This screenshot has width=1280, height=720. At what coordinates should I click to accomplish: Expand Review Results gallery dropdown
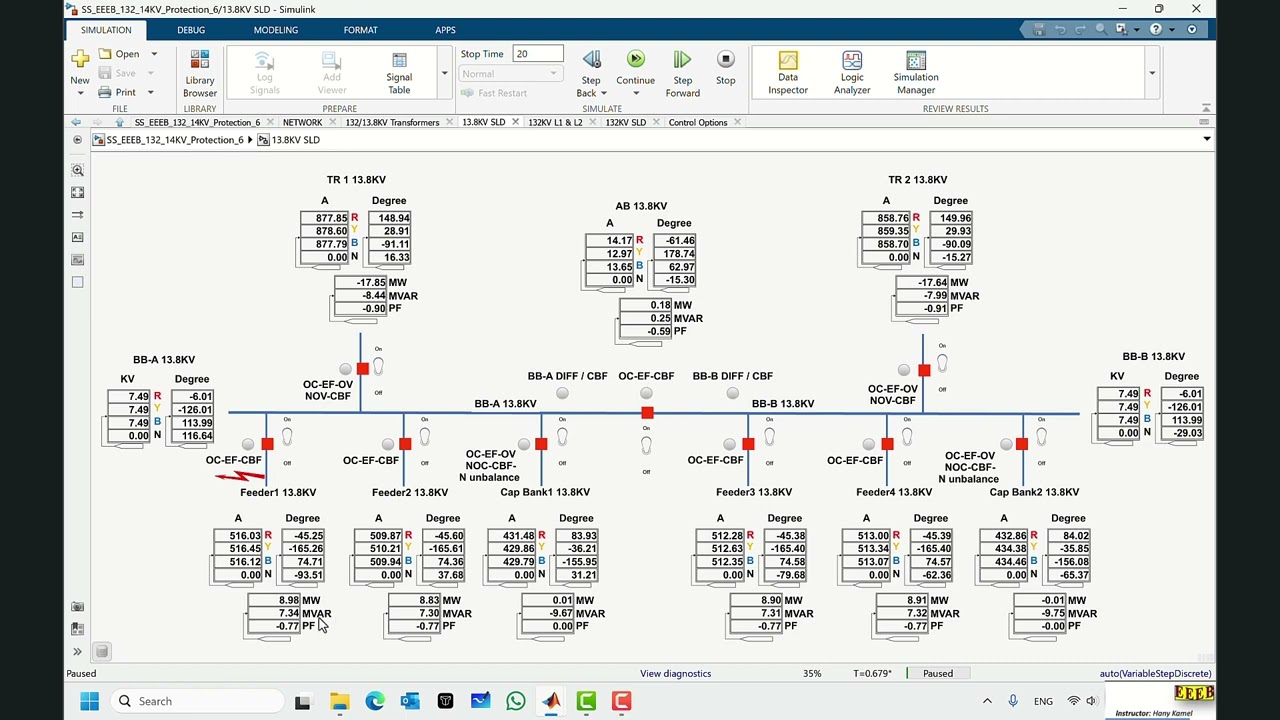click(x=1151, y=73)
